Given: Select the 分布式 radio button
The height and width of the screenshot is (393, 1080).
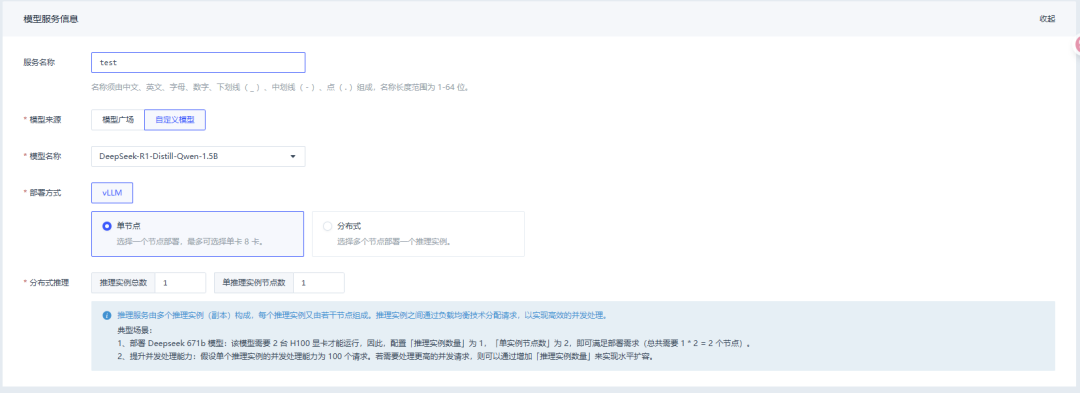Looking at the screenshot, I should (x=328, y=226).
